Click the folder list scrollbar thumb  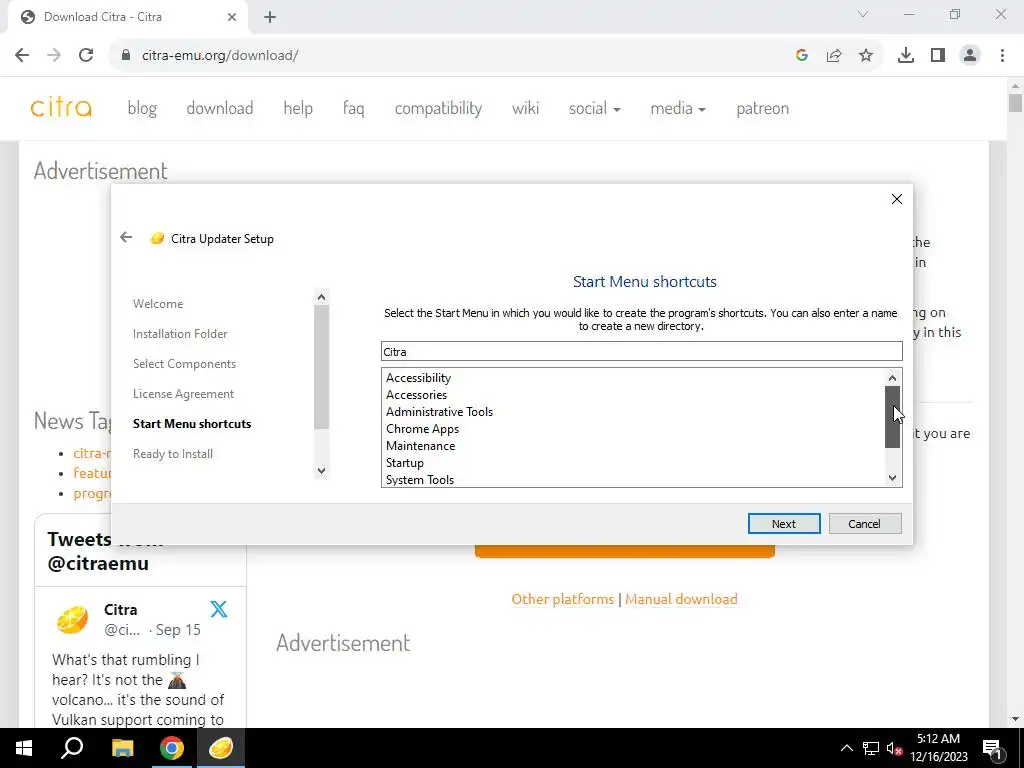pos(892,417)
